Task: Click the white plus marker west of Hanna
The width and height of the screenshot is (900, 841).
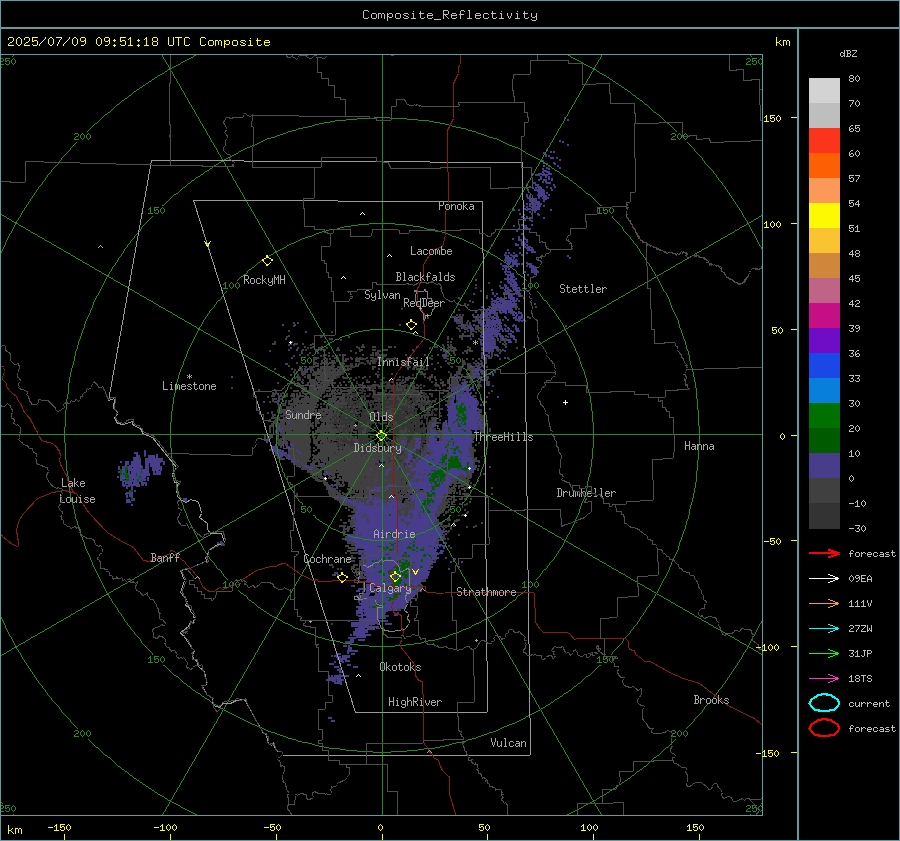Action: [565, 402]
